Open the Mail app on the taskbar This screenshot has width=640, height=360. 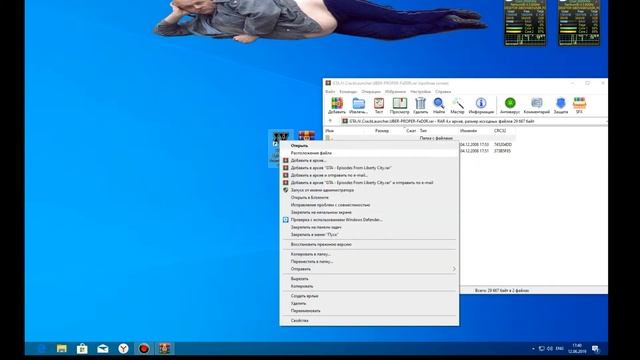point(103,349)
